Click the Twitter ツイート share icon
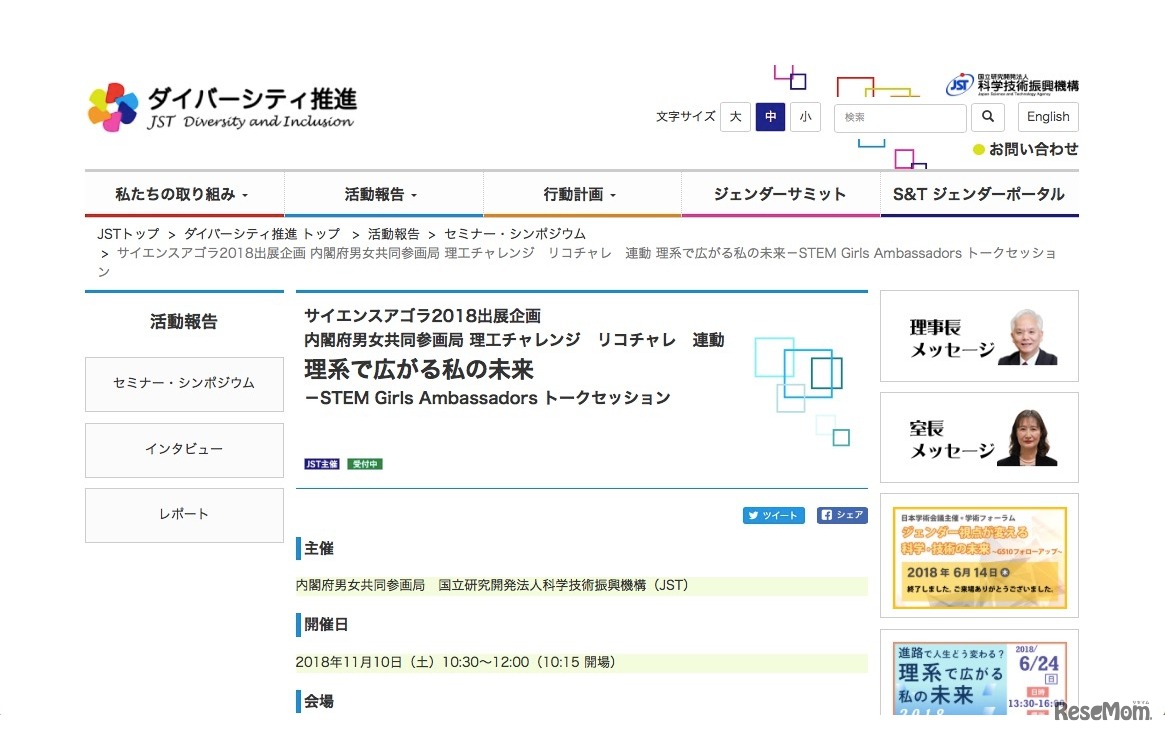The height and width of the screenshot is (734, 1165). (772, 515)
